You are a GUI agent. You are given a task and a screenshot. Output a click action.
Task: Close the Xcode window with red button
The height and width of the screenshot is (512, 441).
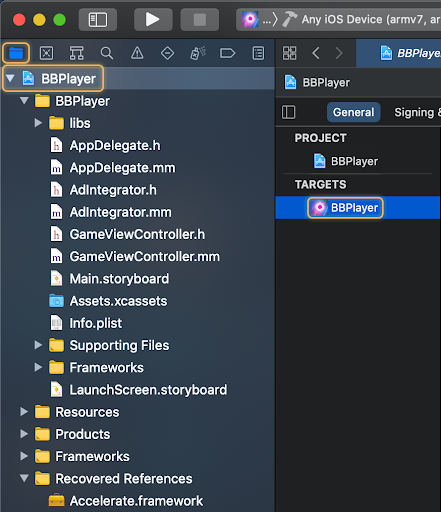point(19,20)
